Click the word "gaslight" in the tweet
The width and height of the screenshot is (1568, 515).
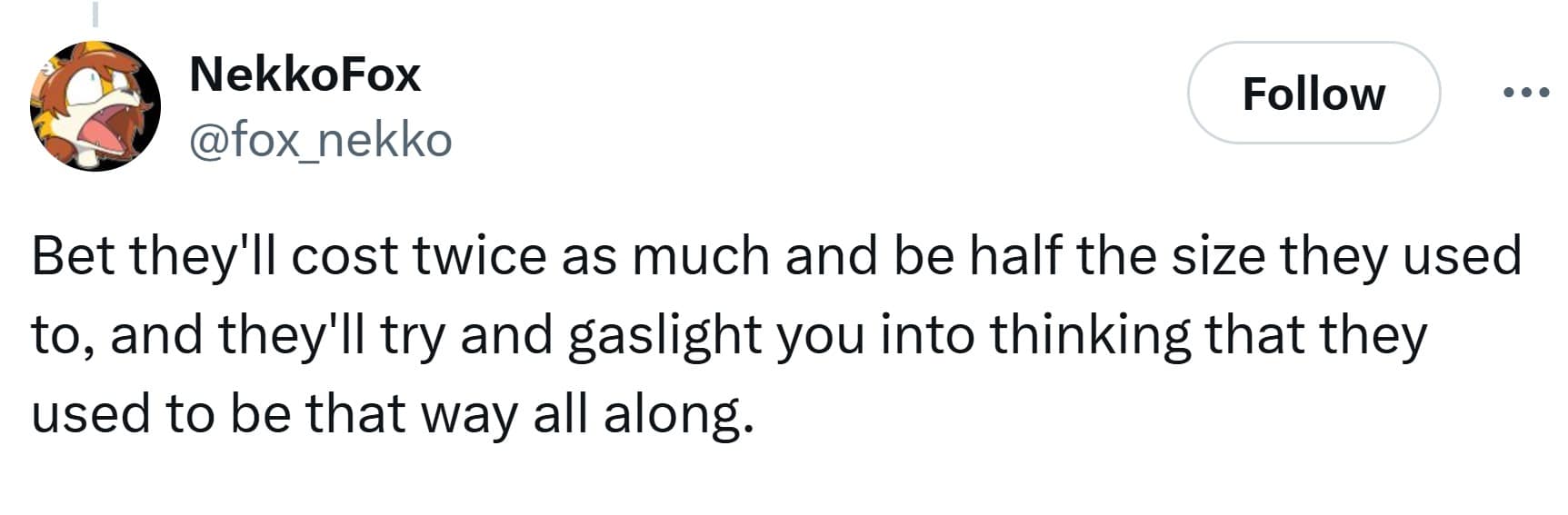[x=664, y=336]
